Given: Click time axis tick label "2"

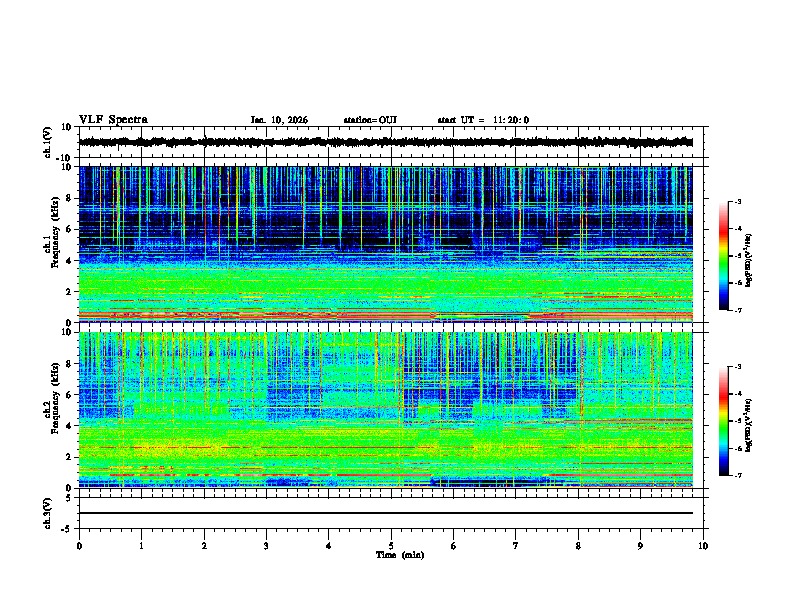Looking at the screenshot, I should pyautogui.click(x=204, y=546).
